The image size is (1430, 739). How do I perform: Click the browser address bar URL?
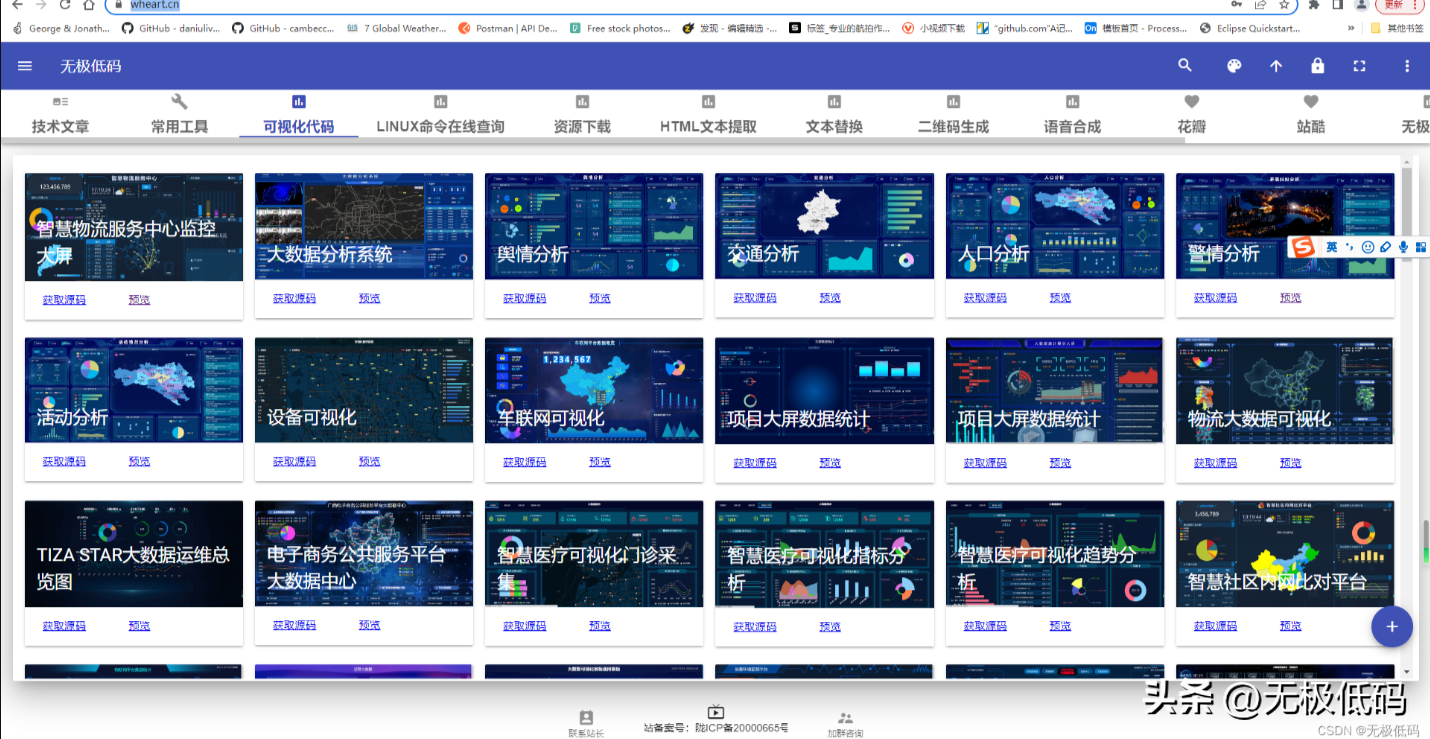(x=155, y=4)
